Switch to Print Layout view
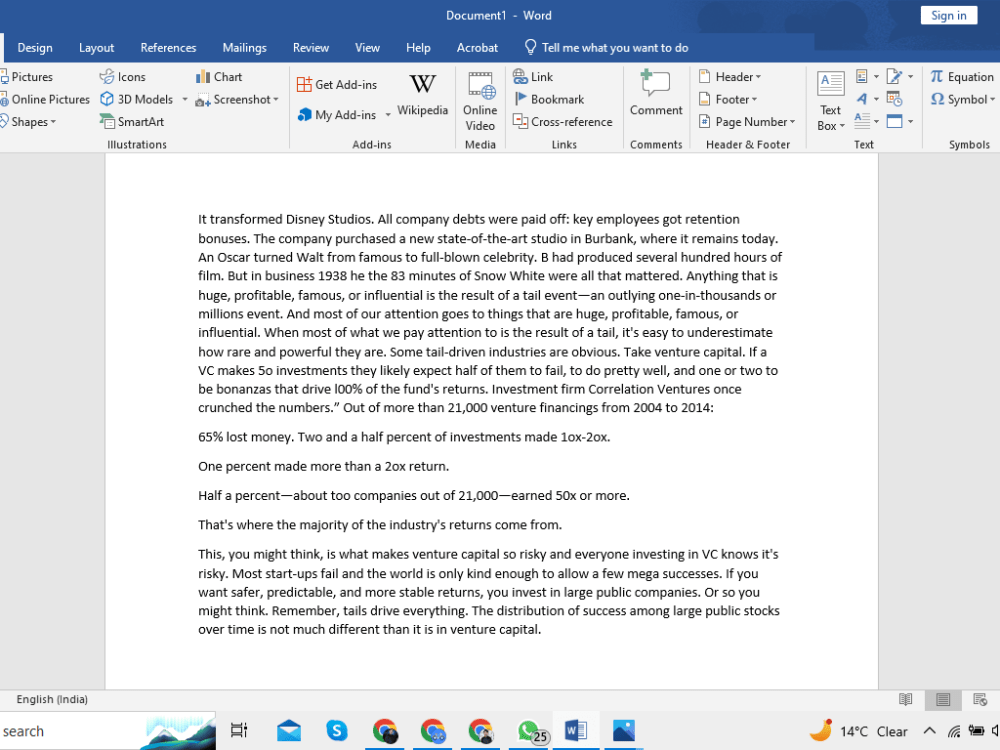The width and height of the screenshot is (1000, 750). point(943,699)
